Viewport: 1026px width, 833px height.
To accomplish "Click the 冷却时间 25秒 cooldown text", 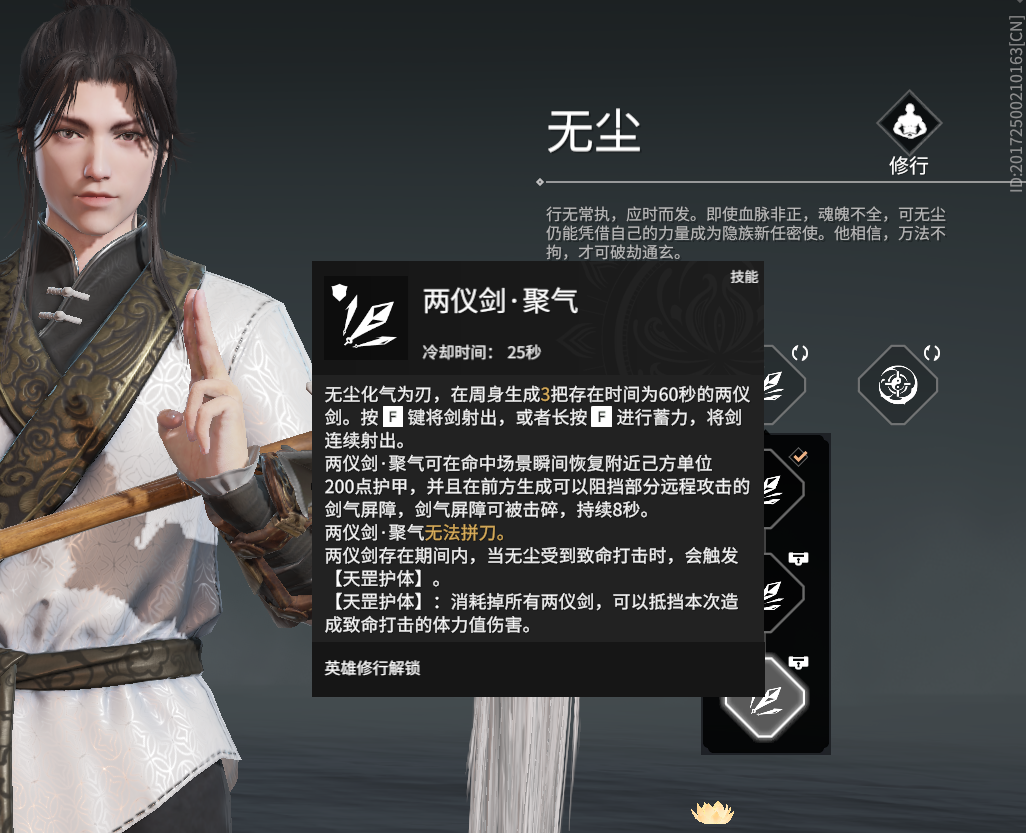I will (482, 352).
